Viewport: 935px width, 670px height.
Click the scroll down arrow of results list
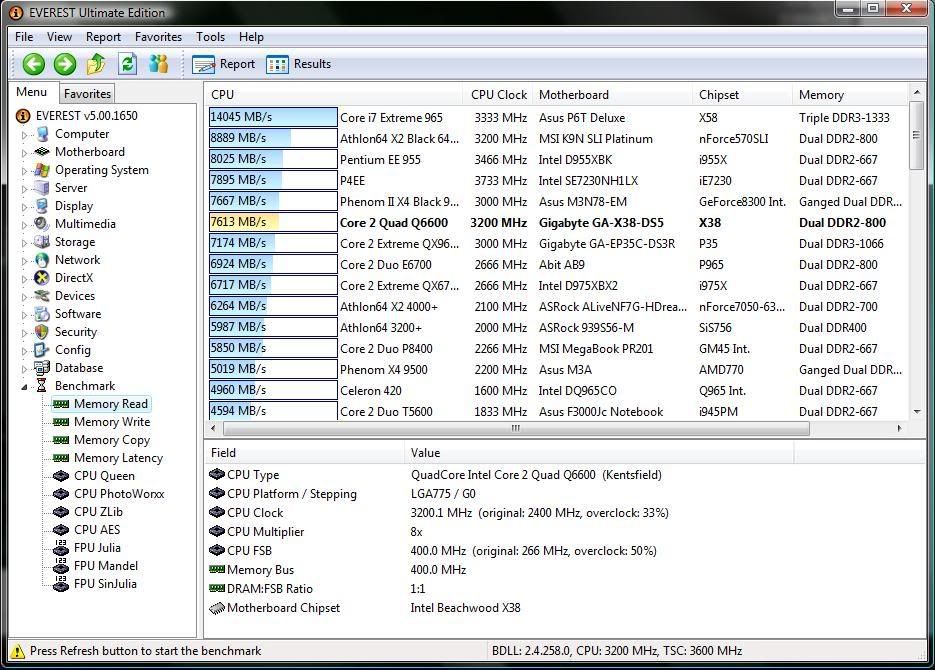[x=917, y=412]
